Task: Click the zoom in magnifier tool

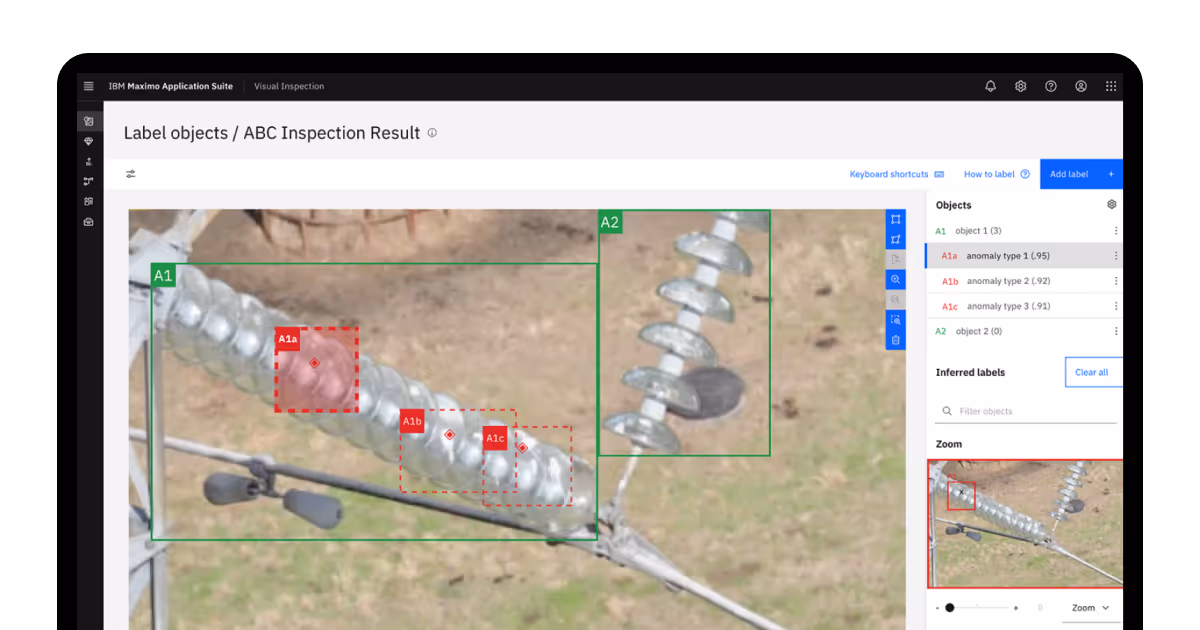Action: [896, 279]
